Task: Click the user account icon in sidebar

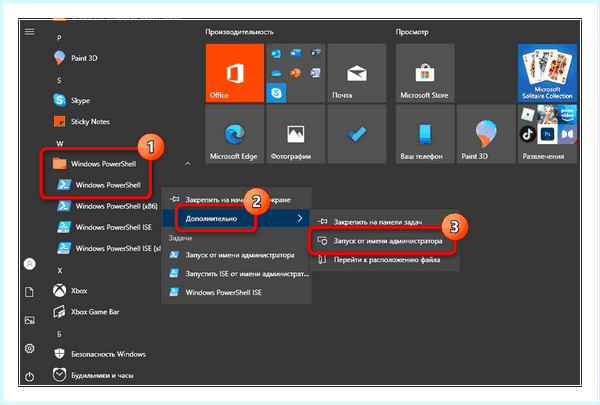Action: click(29, 264)
